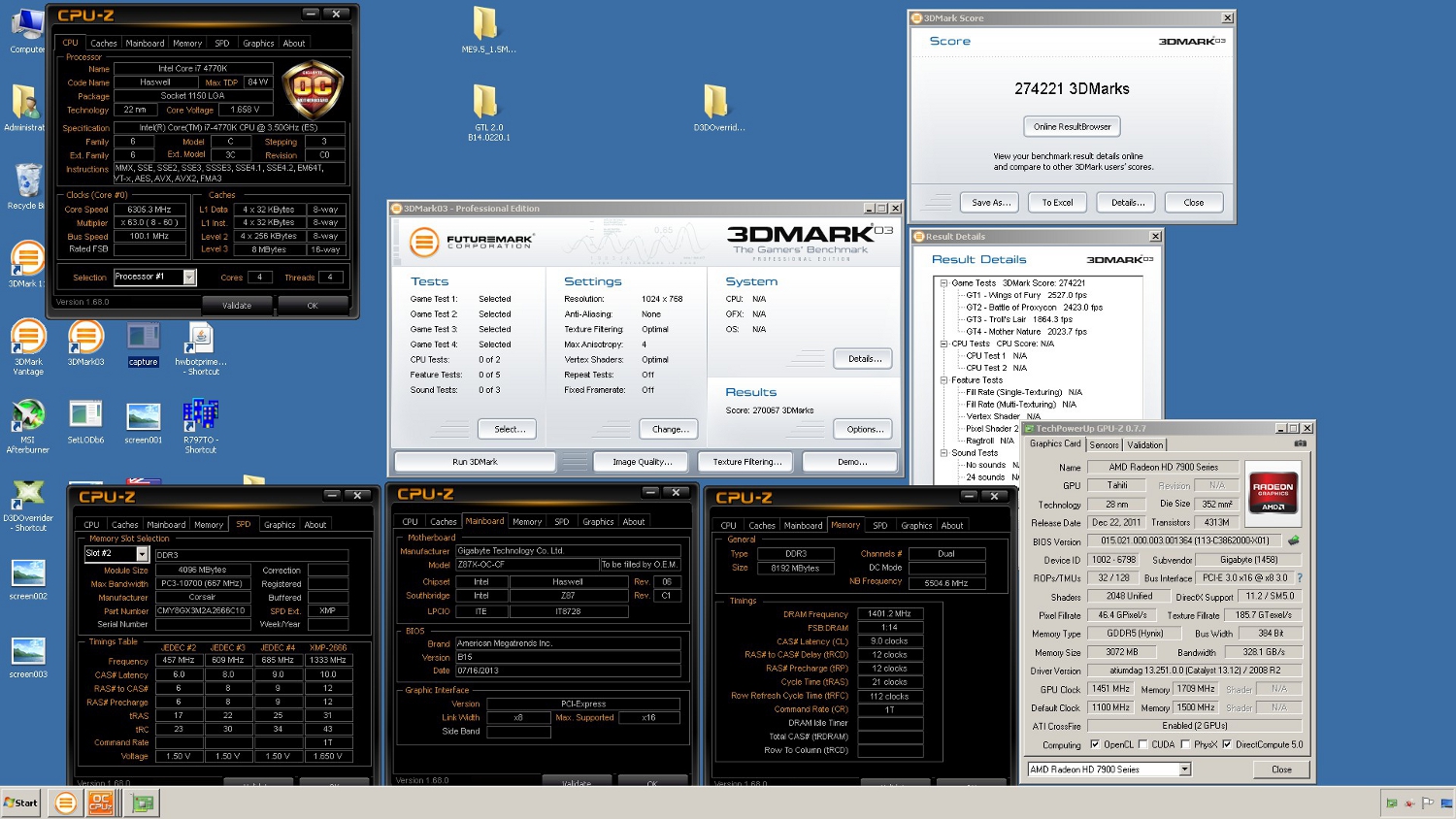Click the CPU-Z OC taskbar icon
The width and height of the screenshot is (1456, 819).
101,803
